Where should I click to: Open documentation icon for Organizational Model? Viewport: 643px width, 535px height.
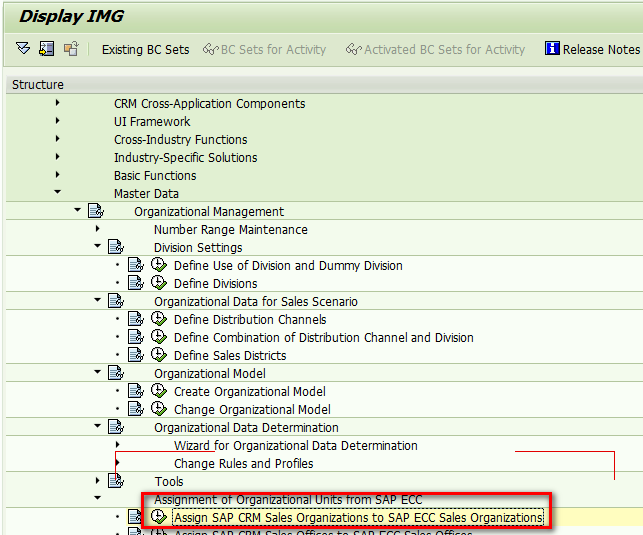coord(116,373)
